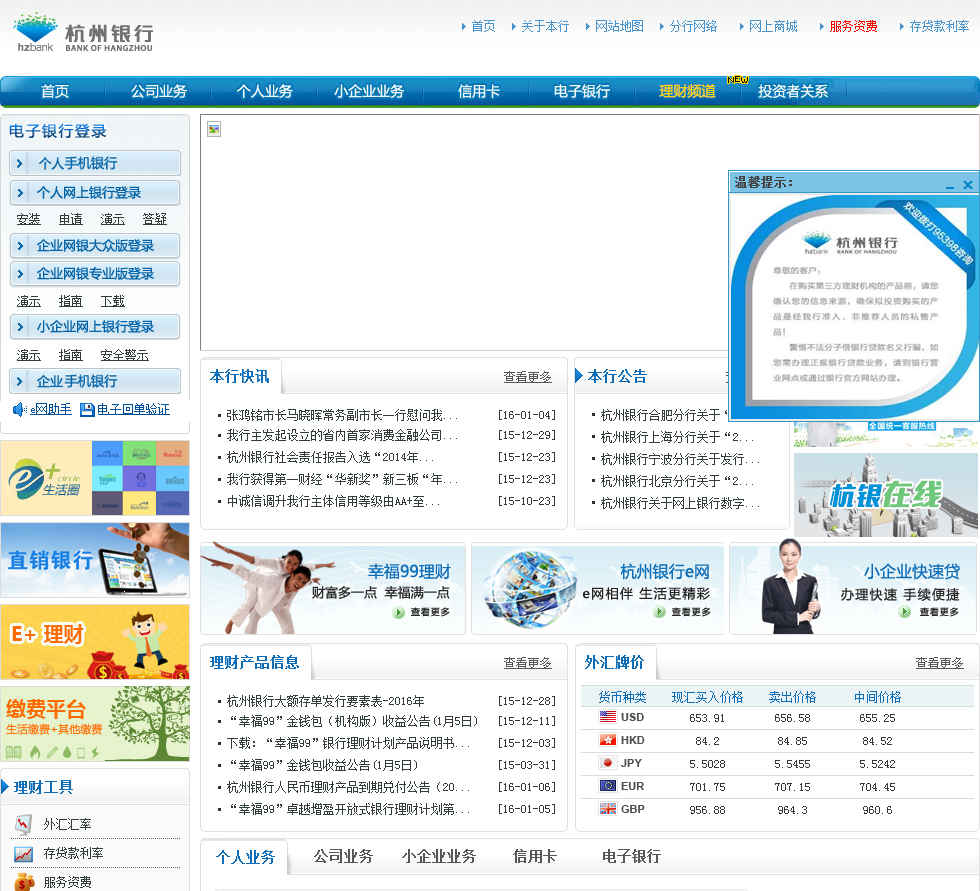Open announcement 杭州银行宁波分行关于发行
The image size is (980, 891).
point(680,459)
